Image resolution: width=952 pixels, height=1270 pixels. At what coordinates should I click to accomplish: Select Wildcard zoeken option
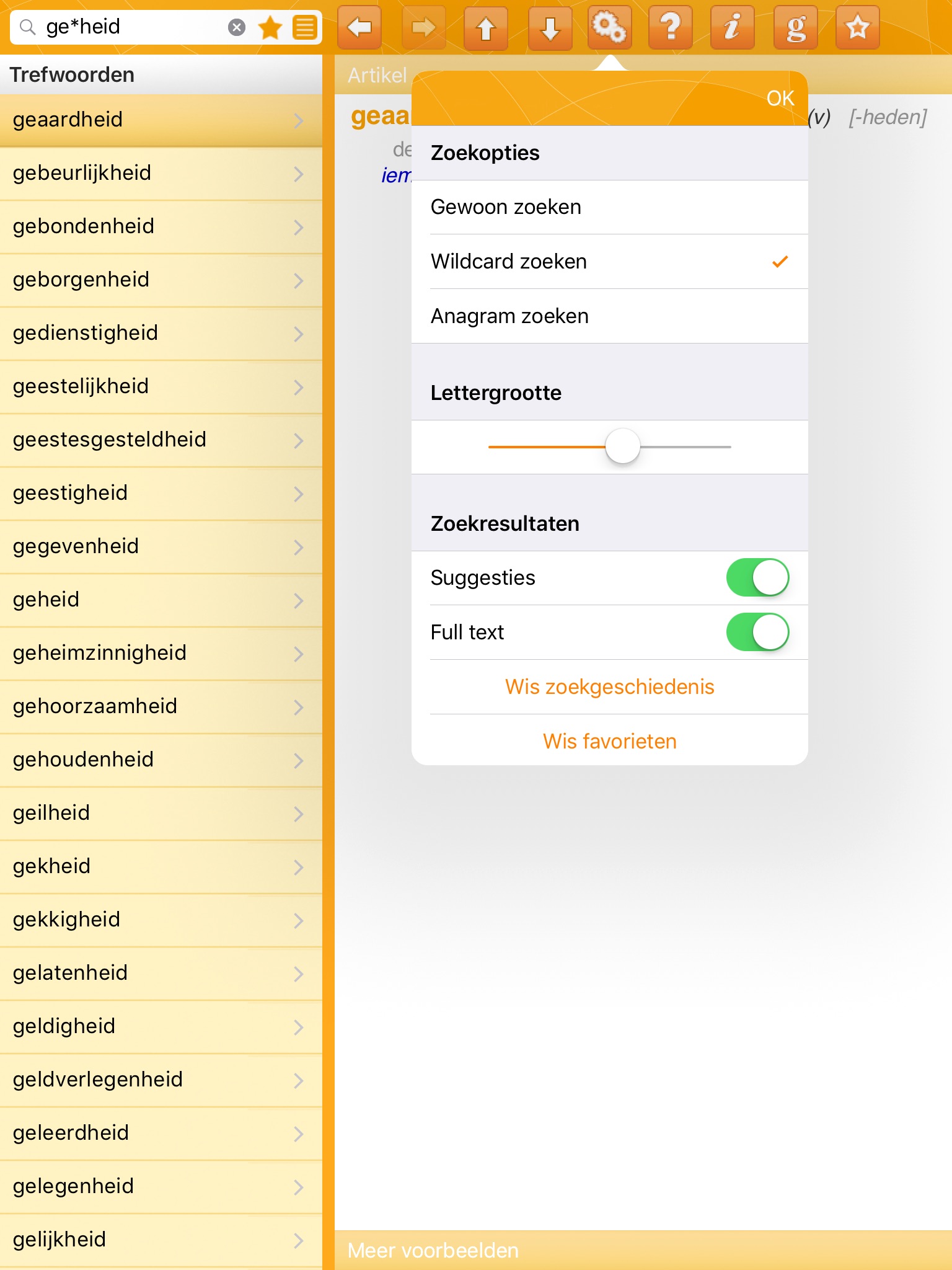610,262
